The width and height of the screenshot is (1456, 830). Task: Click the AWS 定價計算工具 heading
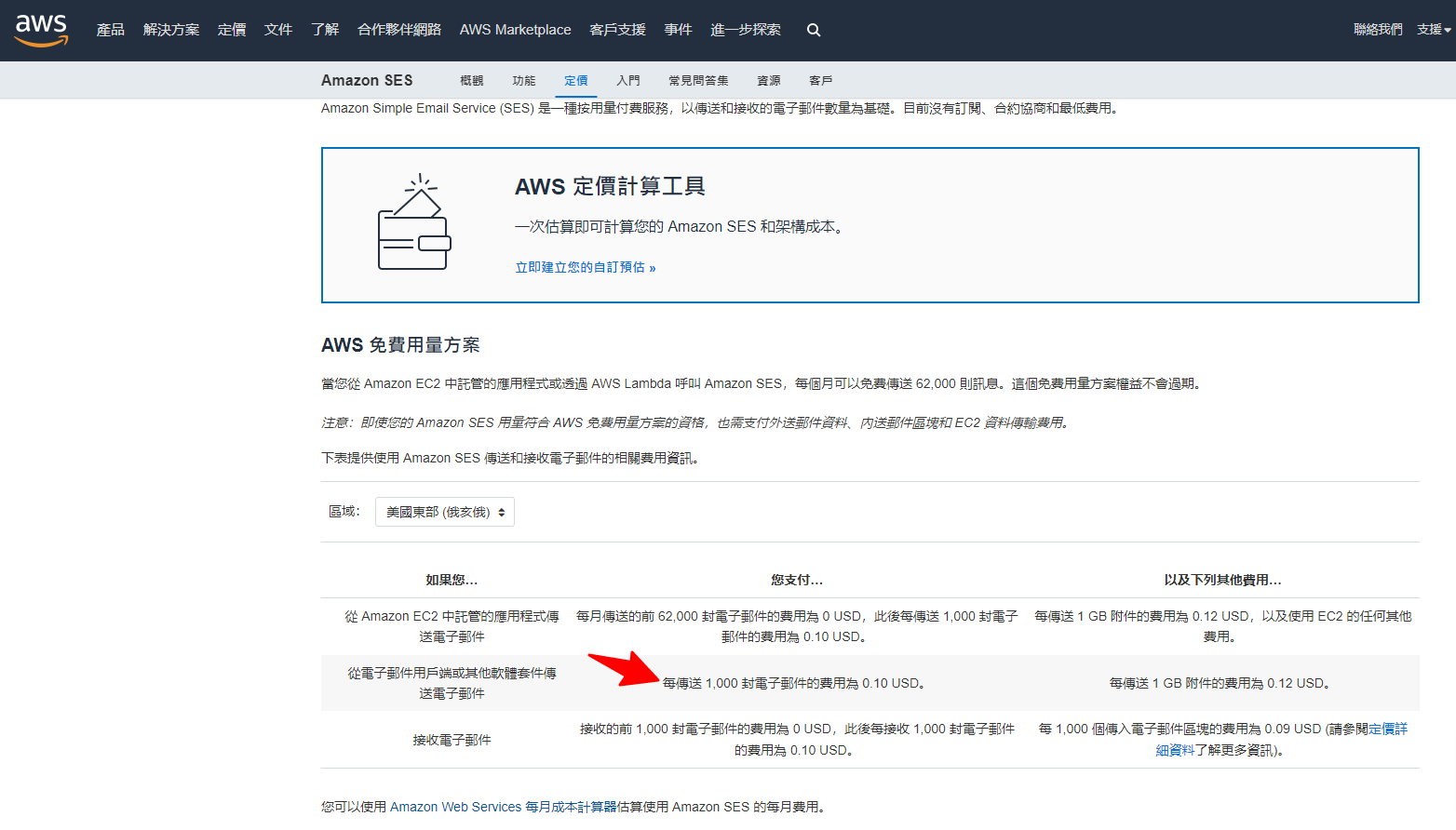(610, 186)
